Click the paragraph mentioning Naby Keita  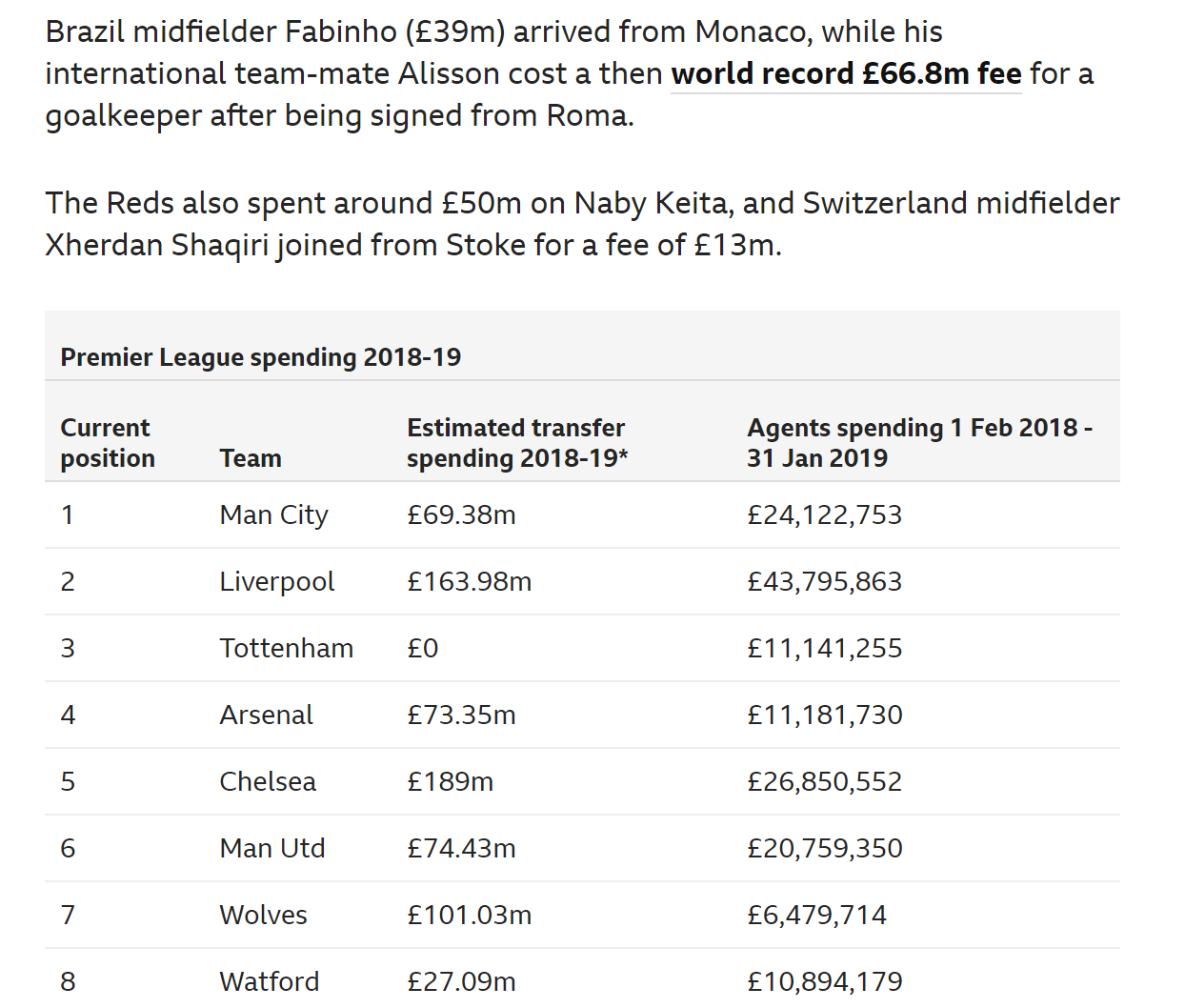[x=582, y=224]
